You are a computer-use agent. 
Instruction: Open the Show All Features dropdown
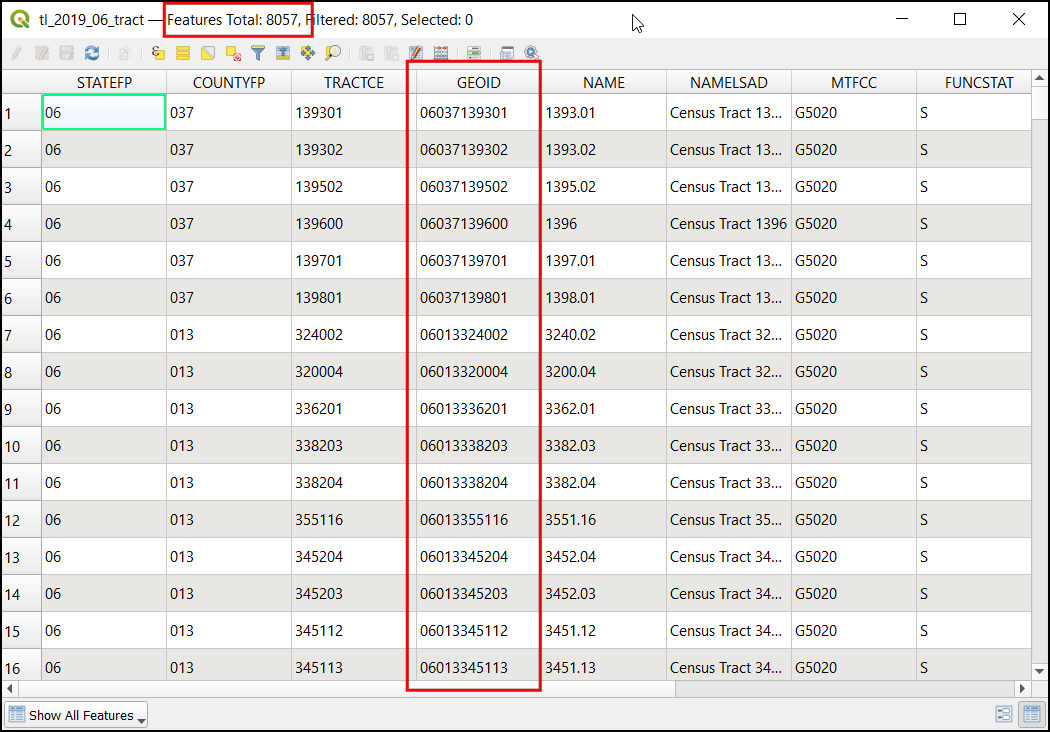(77, 715)
